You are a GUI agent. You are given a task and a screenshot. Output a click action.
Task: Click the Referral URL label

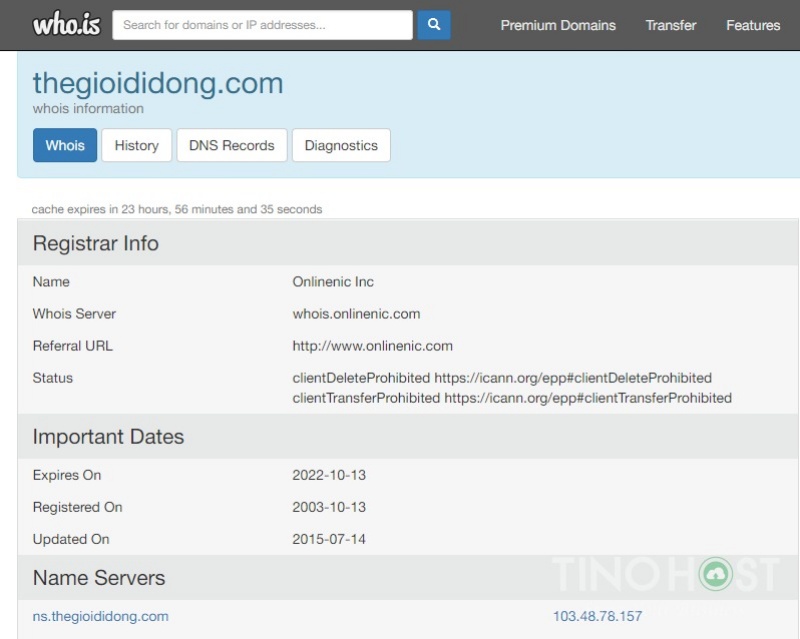tap(72, 346)
